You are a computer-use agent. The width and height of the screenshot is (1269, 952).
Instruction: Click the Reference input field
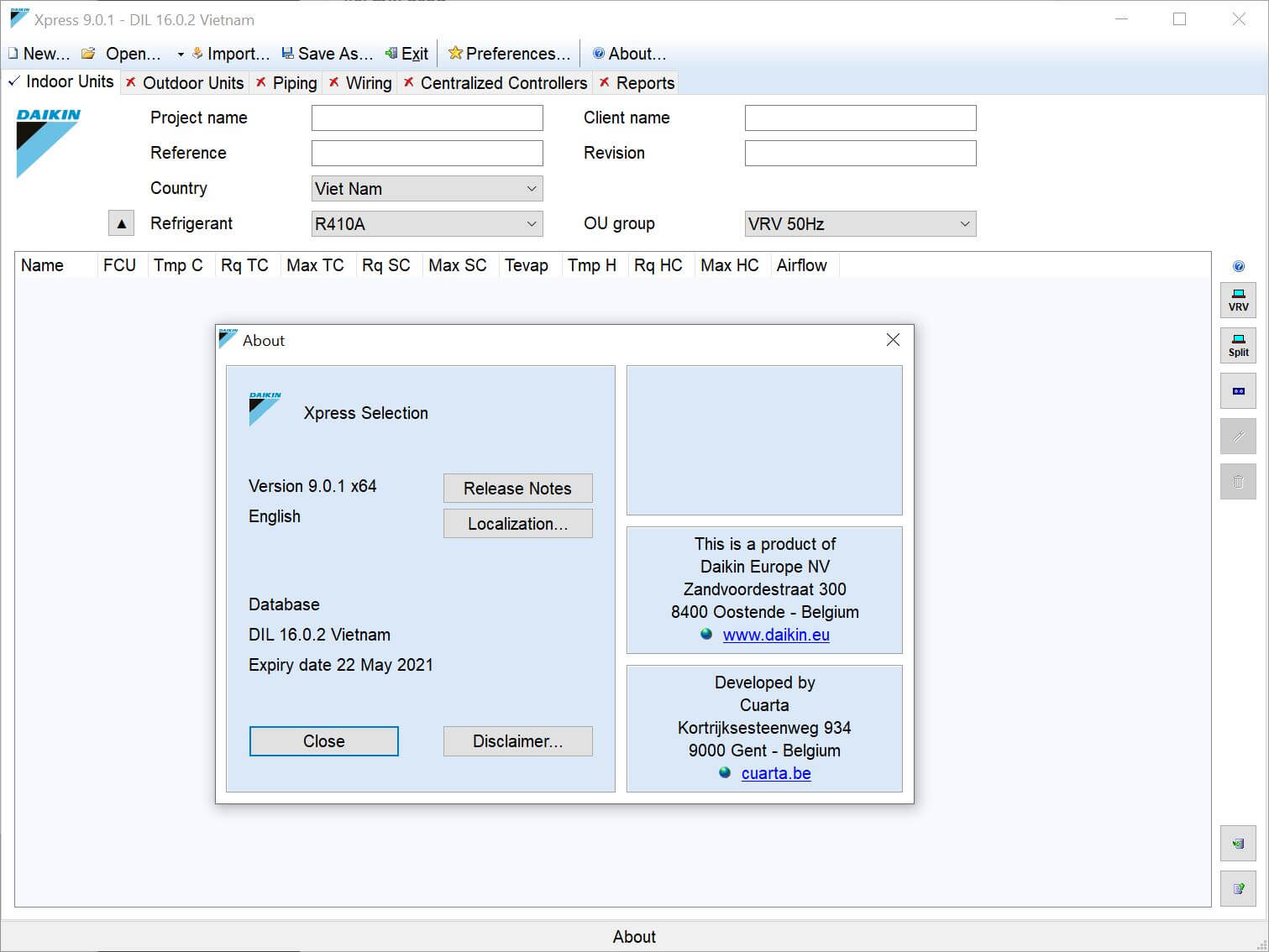click(427, 153)
